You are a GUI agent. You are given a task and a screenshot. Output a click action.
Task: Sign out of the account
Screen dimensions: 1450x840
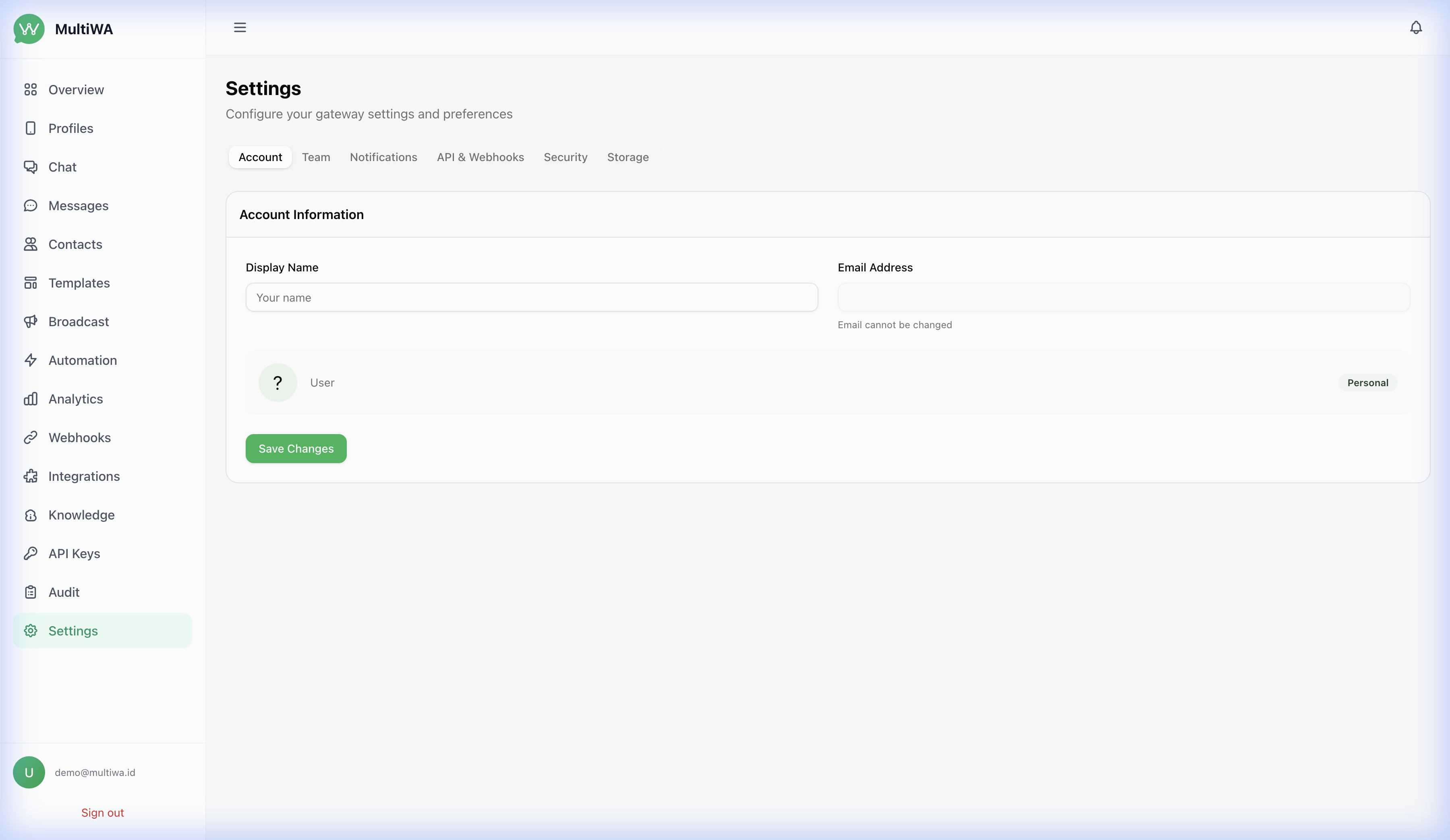click(102, 812)
